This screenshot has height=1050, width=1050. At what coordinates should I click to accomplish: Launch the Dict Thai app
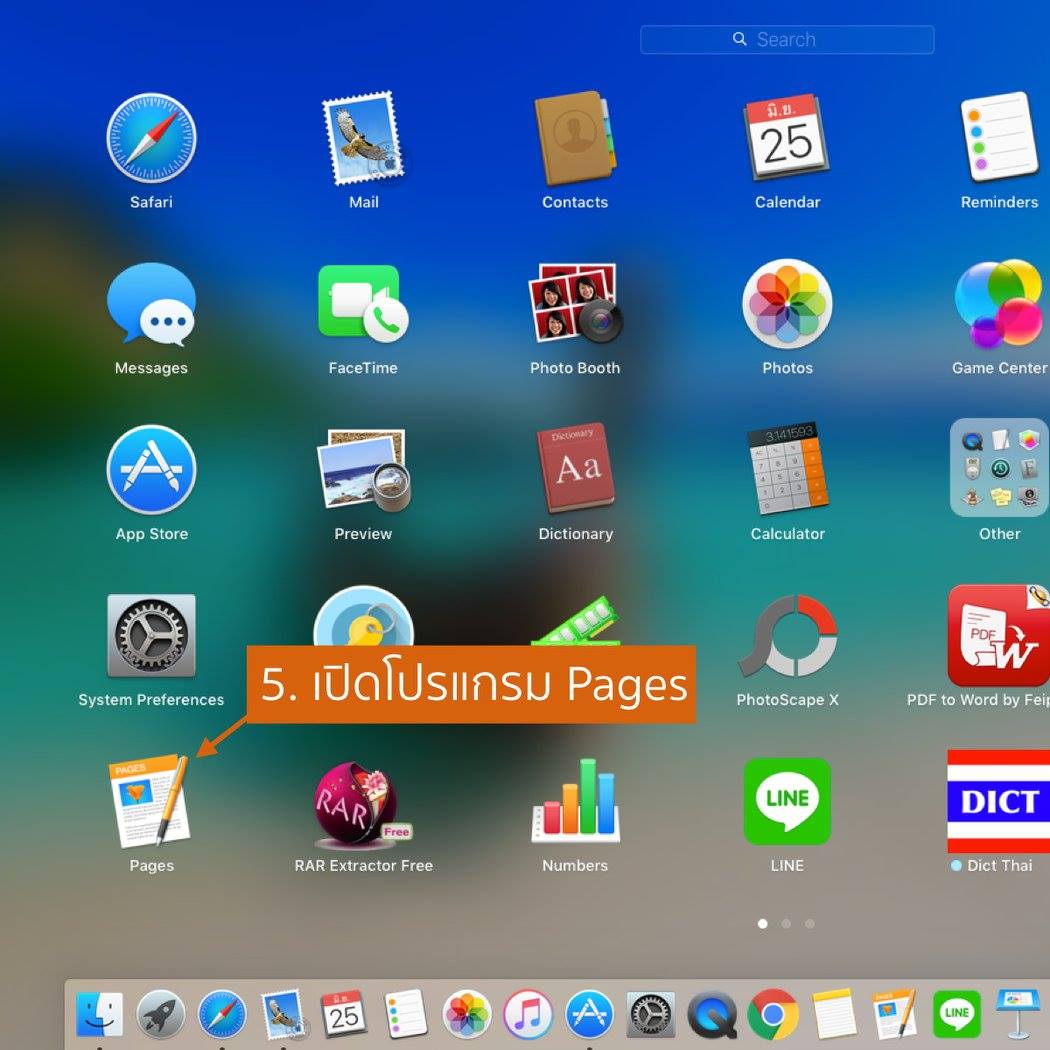tap(999, 801)
